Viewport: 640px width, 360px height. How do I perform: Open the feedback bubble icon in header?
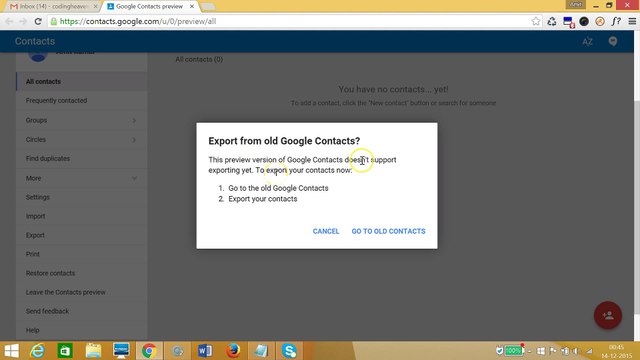613,41
